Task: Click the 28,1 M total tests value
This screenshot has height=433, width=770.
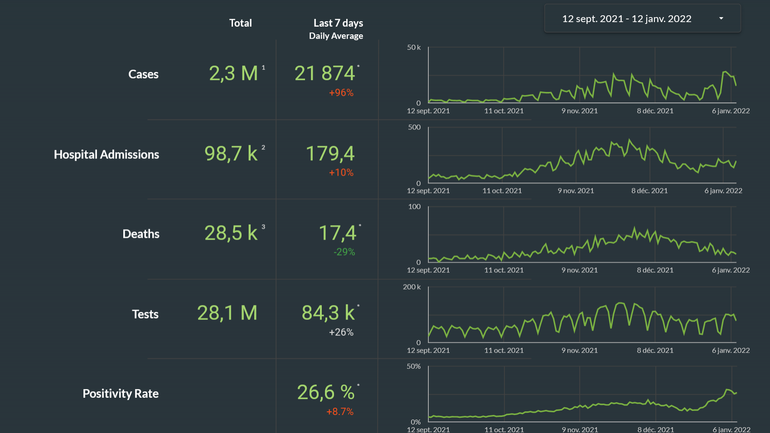Action: 227,313
